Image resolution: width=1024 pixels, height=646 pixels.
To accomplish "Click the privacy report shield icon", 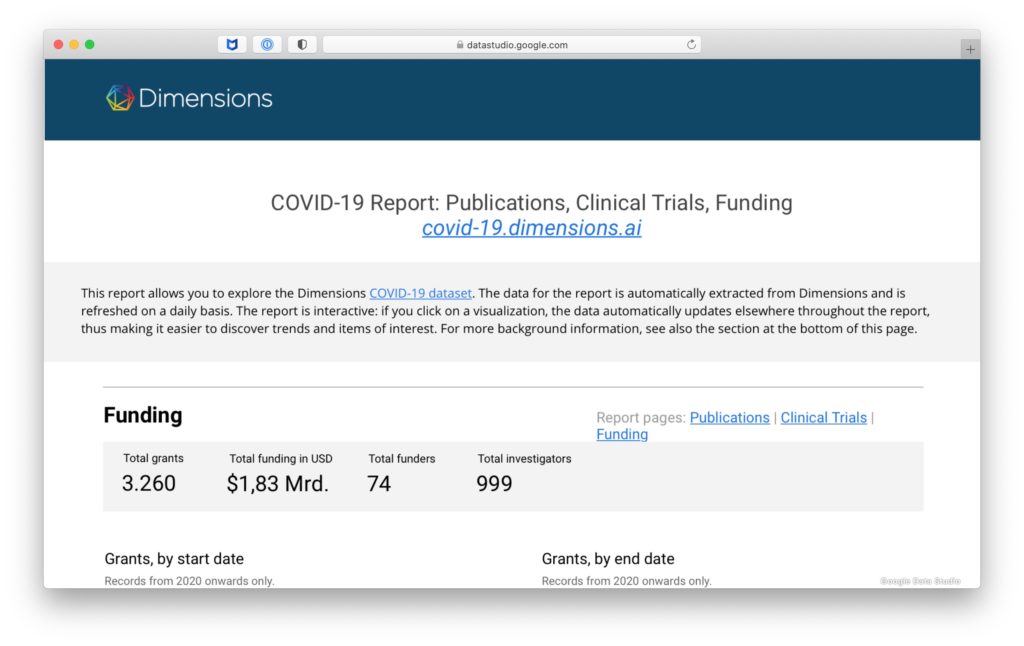I will point(302,45).
